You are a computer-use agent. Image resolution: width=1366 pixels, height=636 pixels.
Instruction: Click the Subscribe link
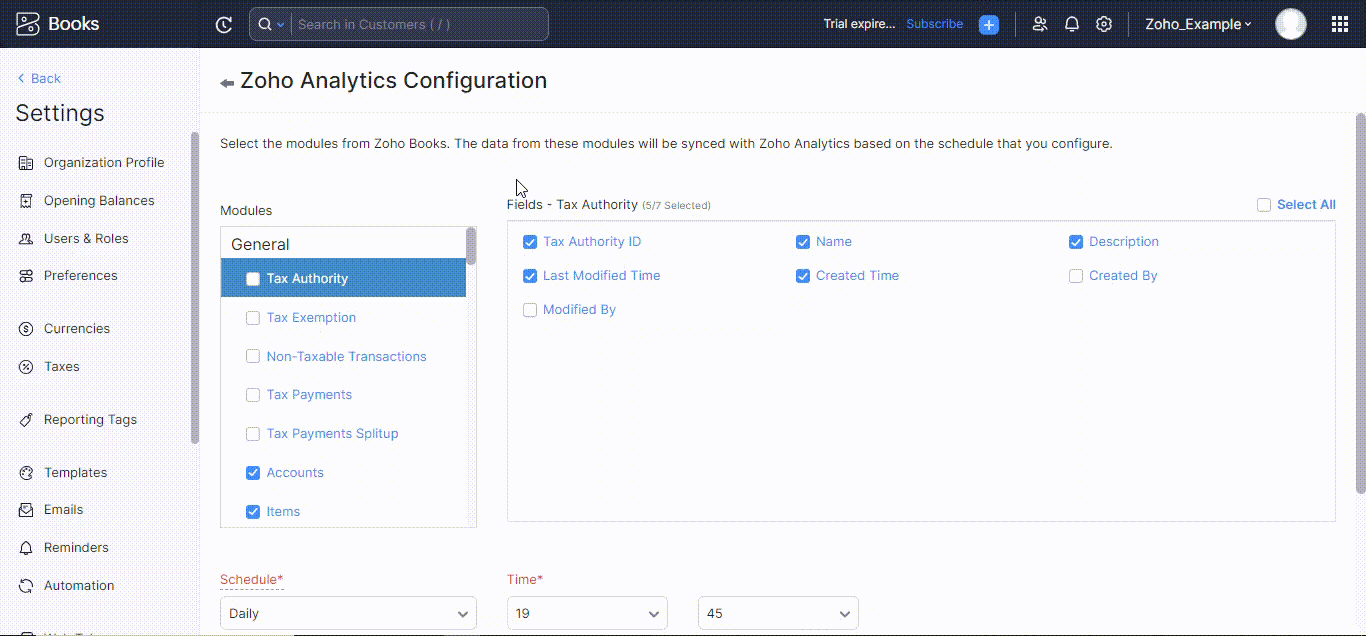[x=934, y=23]
